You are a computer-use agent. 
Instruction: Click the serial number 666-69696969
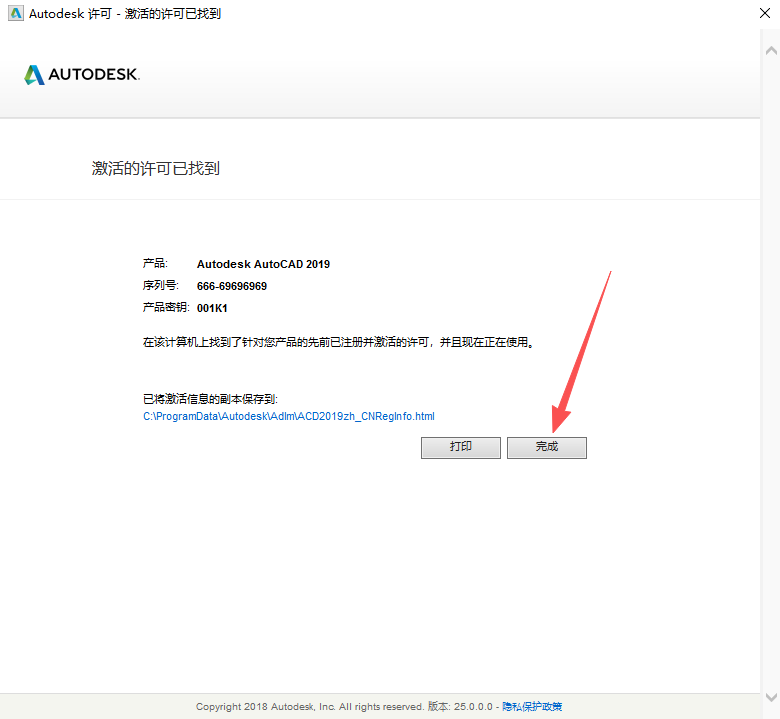232,286
